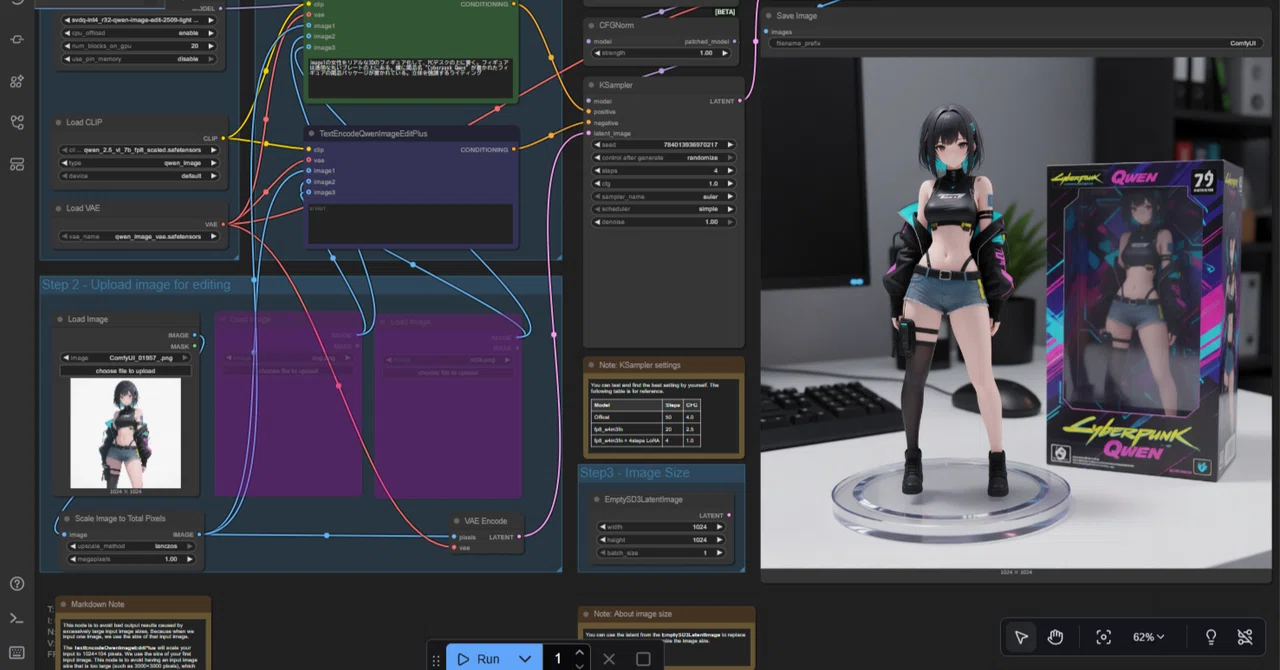Click the batch count field showing 1

click(x=559, y=659)
